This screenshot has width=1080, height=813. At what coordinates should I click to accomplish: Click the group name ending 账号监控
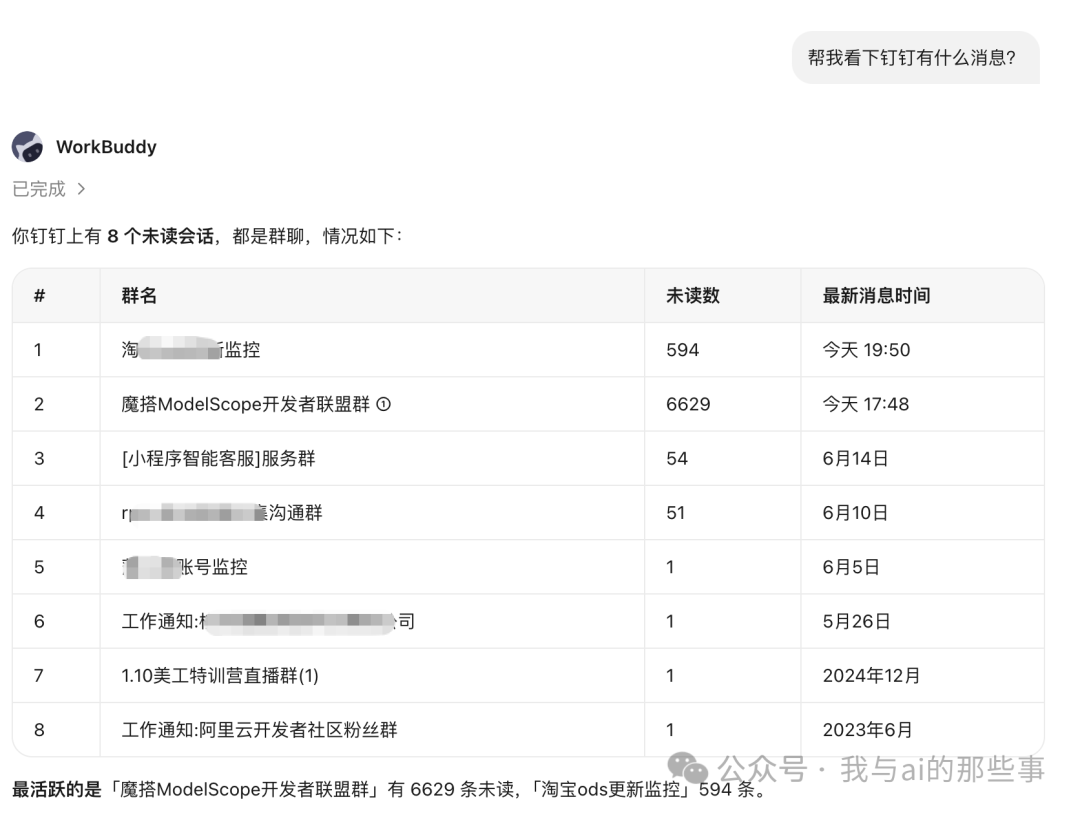coord(185,567)
